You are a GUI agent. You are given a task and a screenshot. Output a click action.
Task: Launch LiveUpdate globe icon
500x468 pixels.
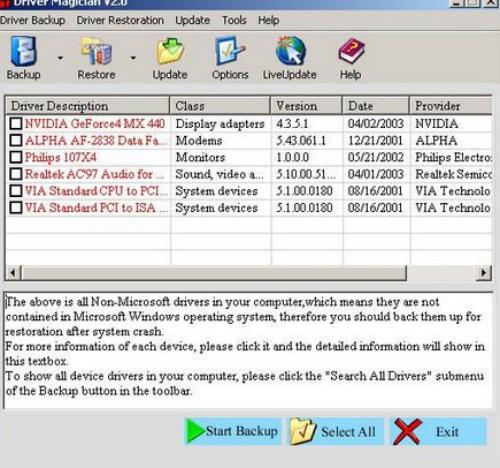[290, 51]
